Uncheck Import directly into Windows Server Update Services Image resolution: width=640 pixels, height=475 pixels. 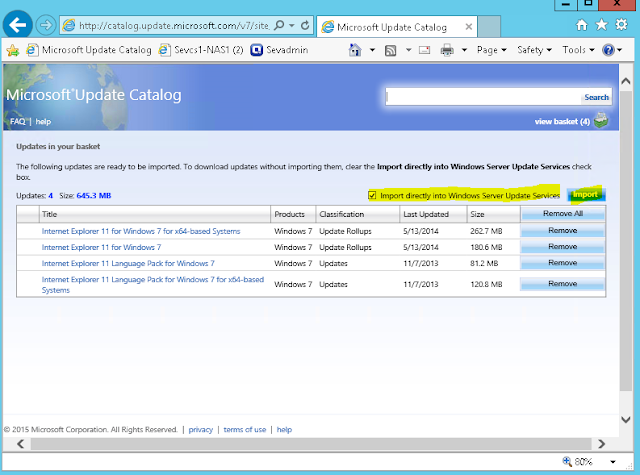[x=372, y=195]
